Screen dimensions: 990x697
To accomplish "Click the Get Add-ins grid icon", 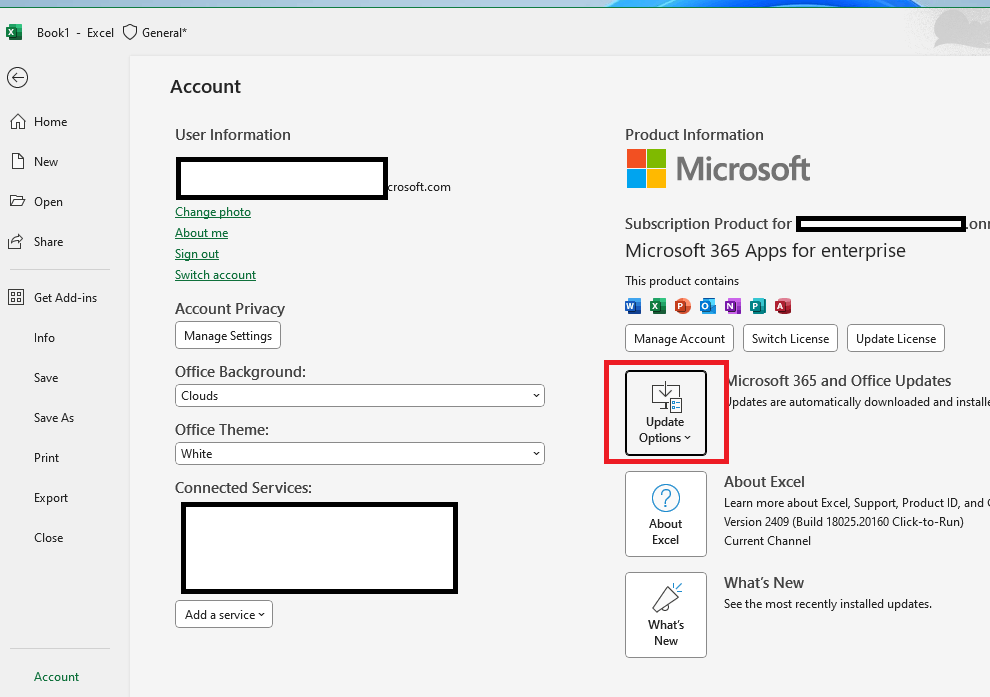I will pos(16,297).
